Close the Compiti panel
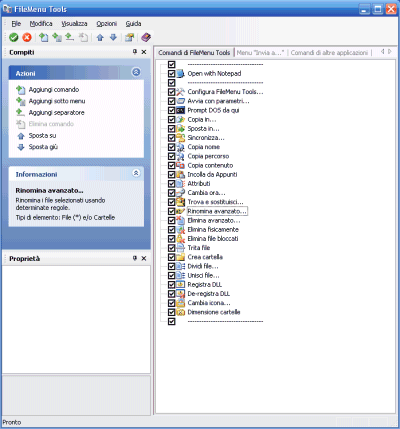400x429 pixels. [144, 52]
